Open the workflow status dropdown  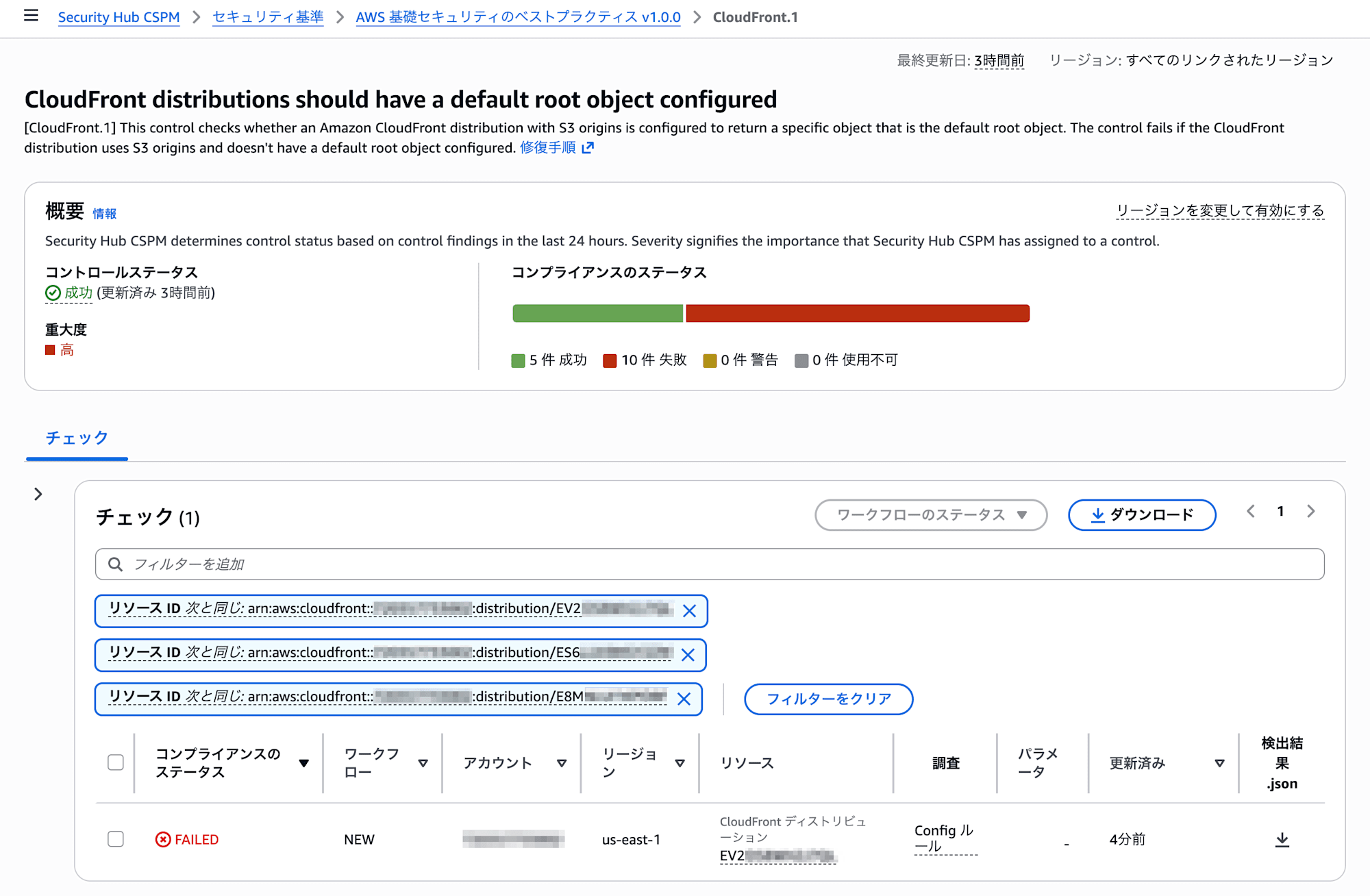click(931, 515)
